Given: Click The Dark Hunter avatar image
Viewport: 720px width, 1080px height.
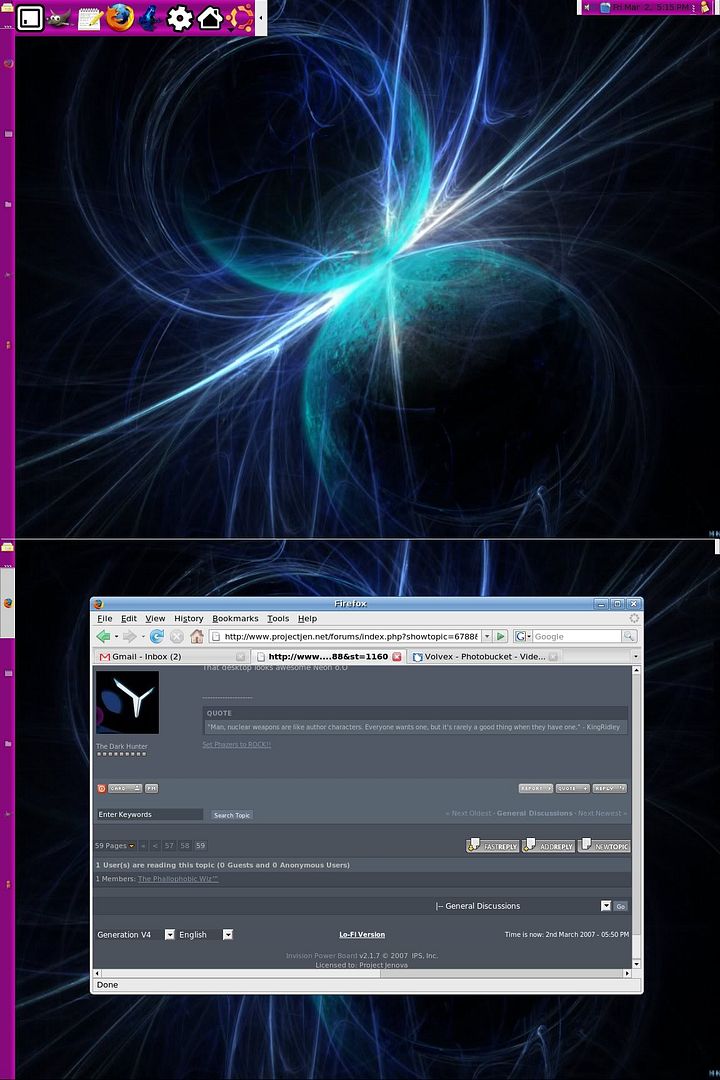Looking at the screenshot, I should click(x=127, y=702).
